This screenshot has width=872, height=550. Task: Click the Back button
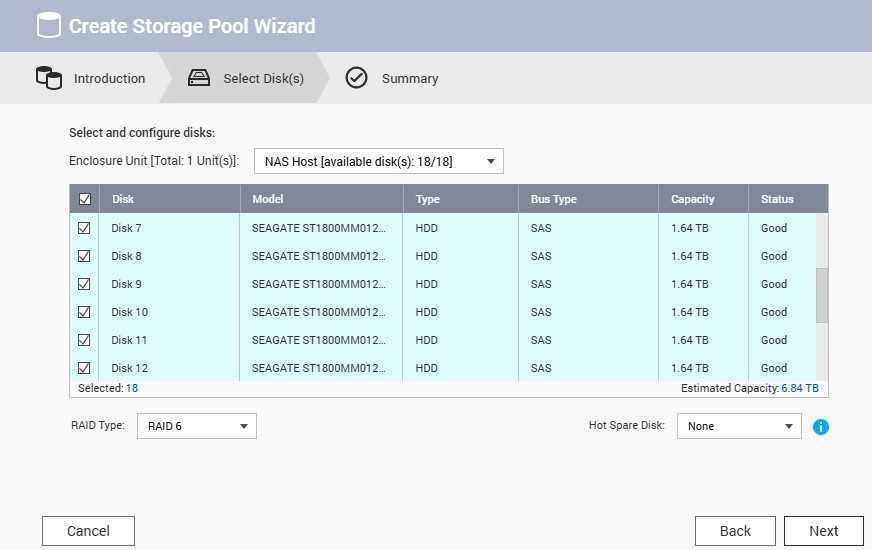click(x=735, y=531)
